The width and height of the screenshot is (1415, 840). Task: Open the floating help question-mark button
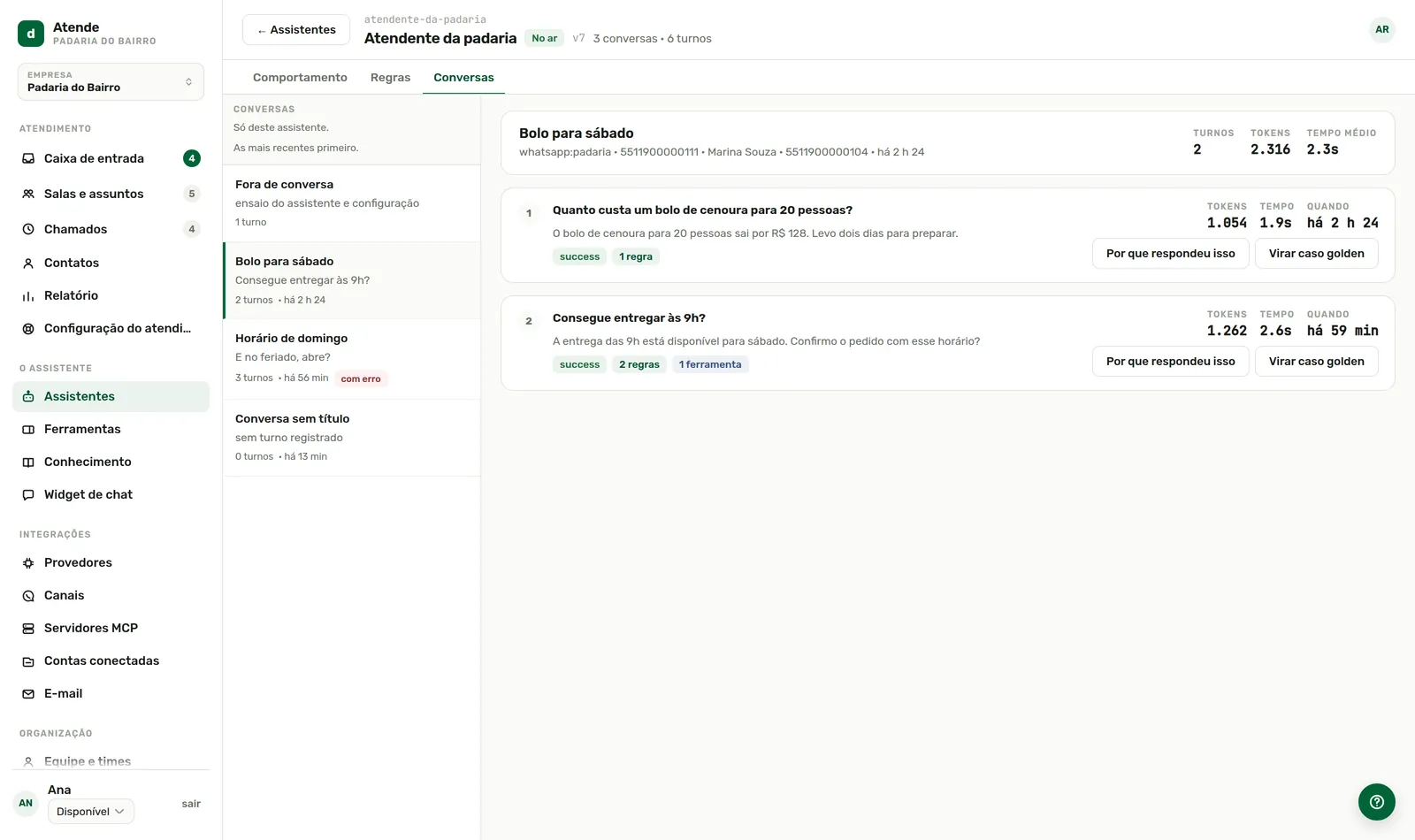(x=1377, y=802)
